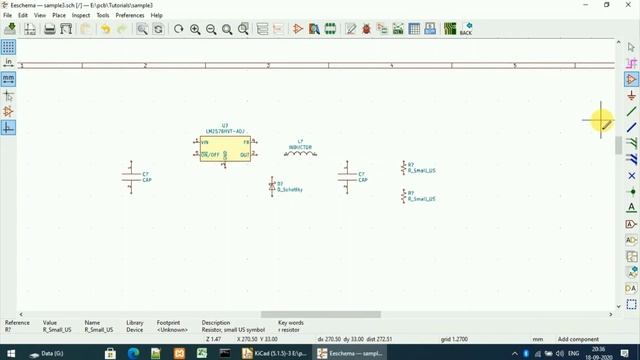Save the schematic using the toolbar icon
Screen dimensions: 640x360
point(10,29)
